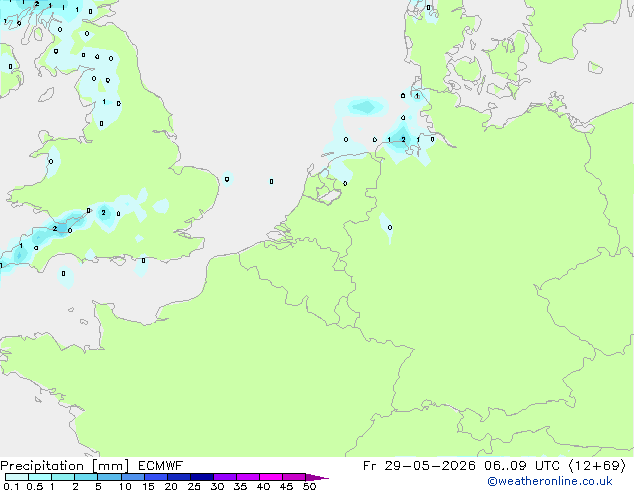
Task: Click the 35 to 40 mm legend swatch
Action: point(248,477)
